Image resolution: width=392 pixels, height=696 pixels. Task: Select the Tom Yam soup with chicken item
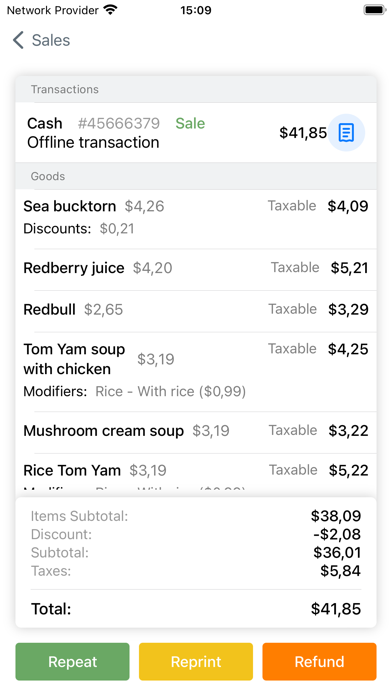point(196,372)
